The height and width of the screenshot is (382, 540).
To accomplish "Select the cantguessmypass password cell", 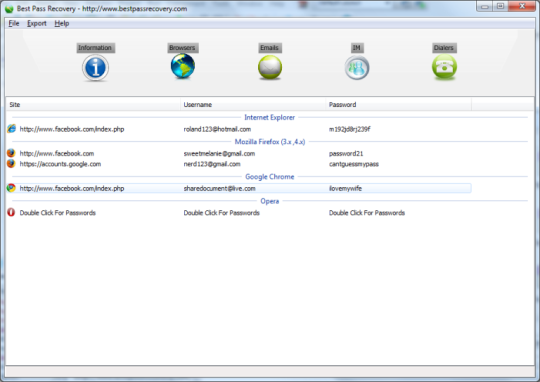I will [x=354, y=164].
